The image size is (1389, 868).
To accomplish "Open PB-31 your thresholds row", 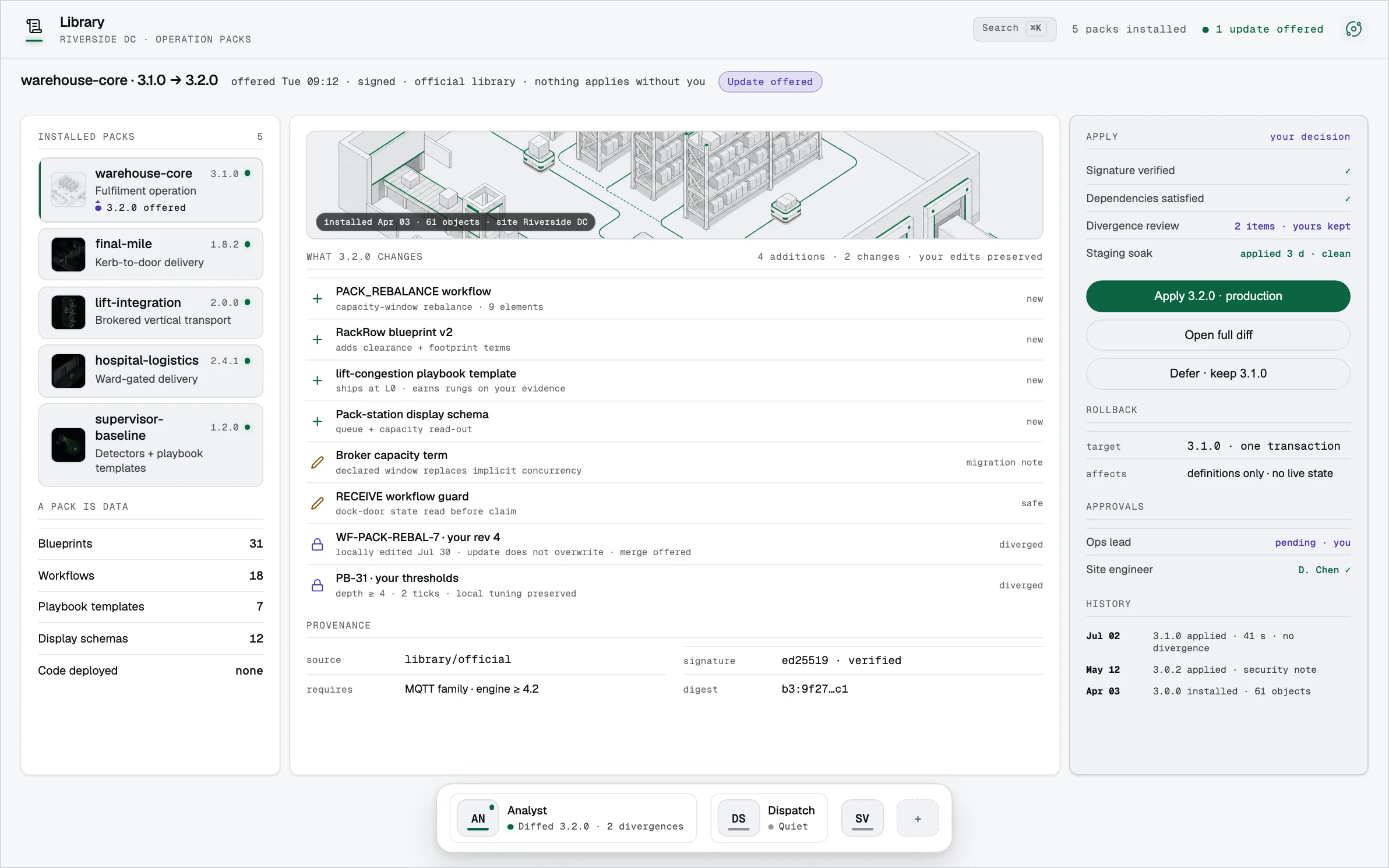I will coord(674,585).
